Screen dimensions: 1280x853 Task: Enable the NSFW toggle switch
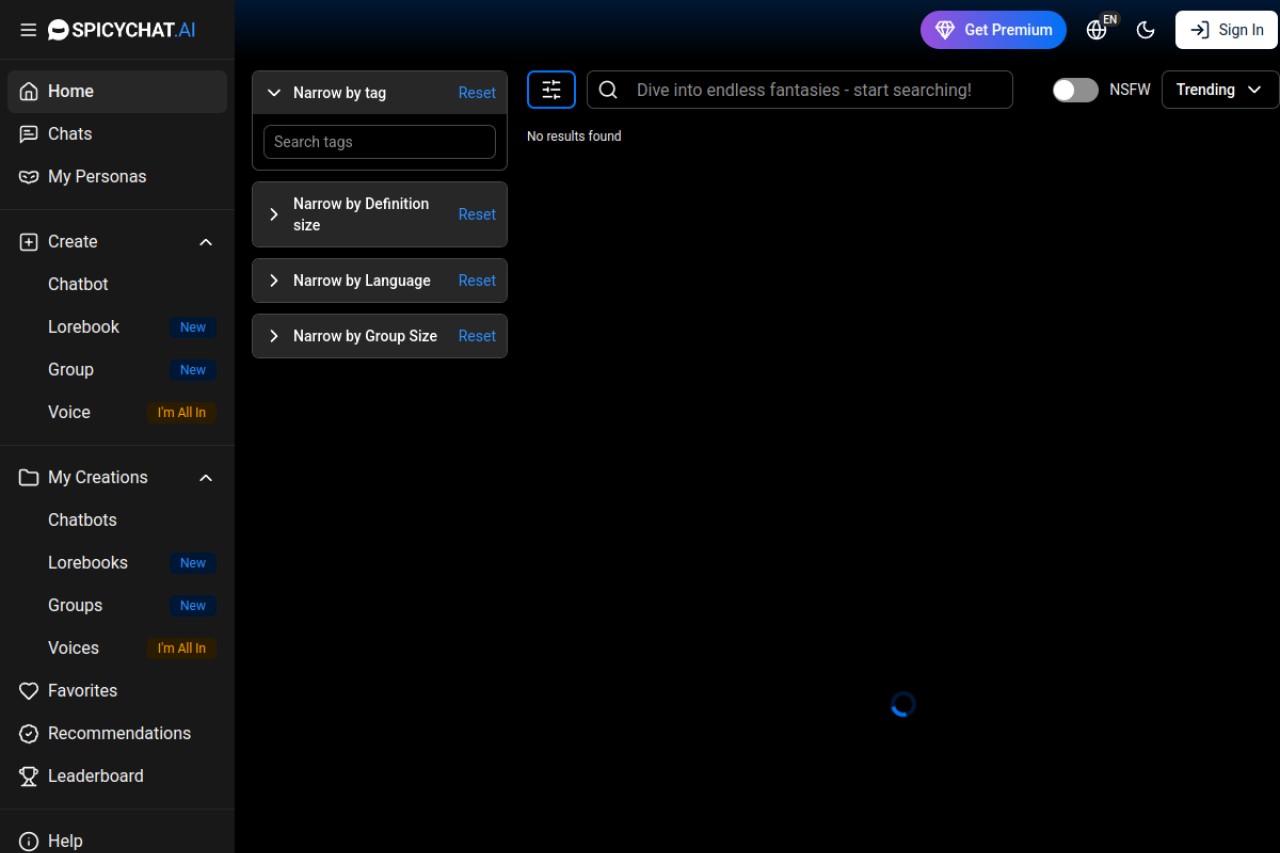[x=1075, y=90]
